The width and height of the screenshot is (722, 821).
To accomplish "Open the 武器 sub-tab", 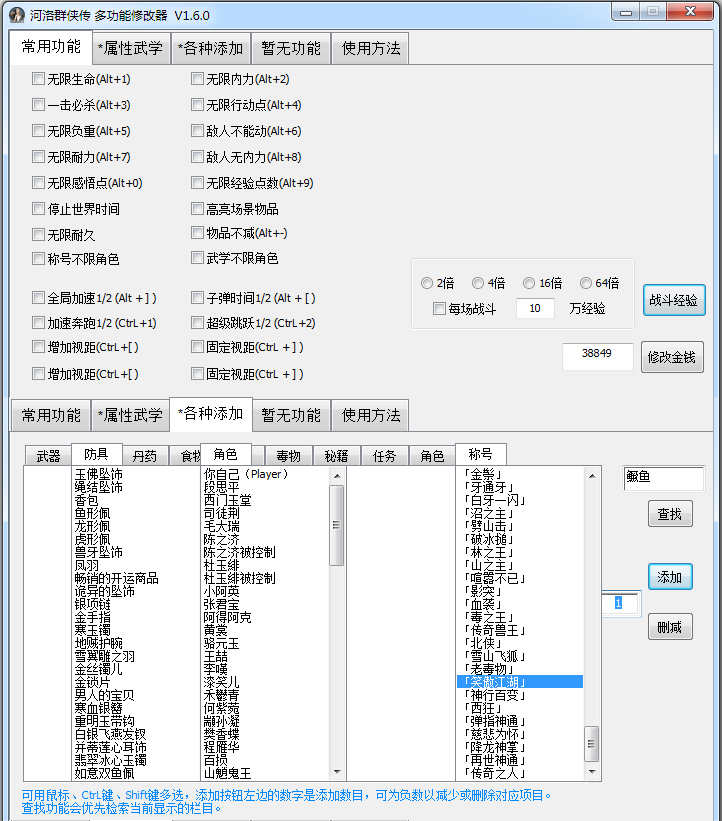I will click(48, 456).
